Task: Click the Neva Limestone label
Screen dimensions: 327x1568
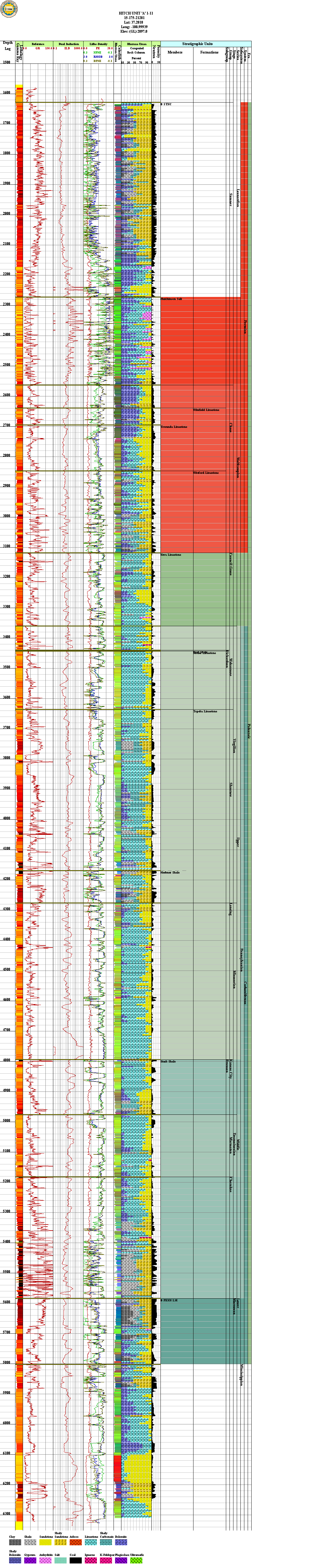Action: pyautogui.click(x=171, y=555)
